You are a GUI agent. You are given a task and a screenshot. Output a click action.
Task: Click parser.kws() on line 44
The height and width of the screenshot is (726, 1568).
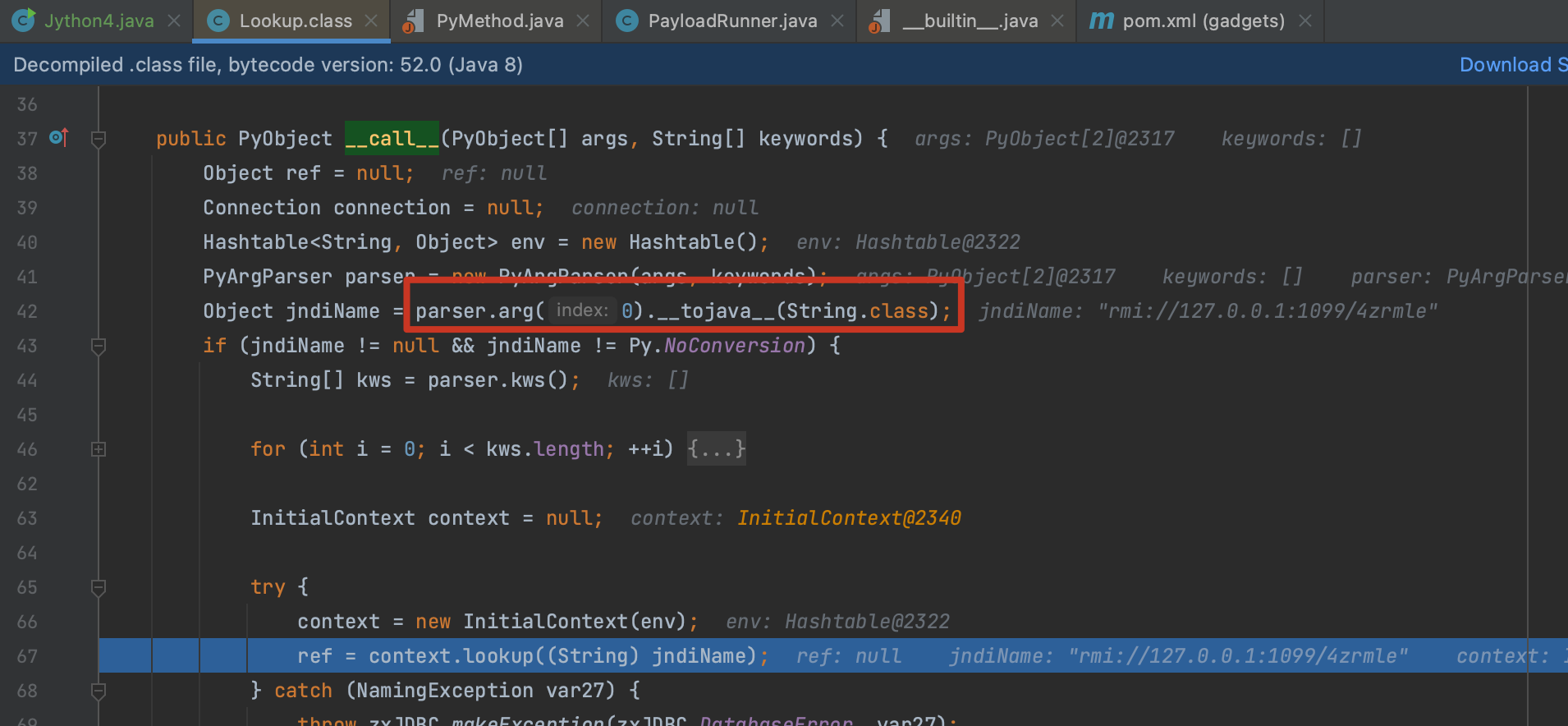pyautogui.click(x=497, y=380)
